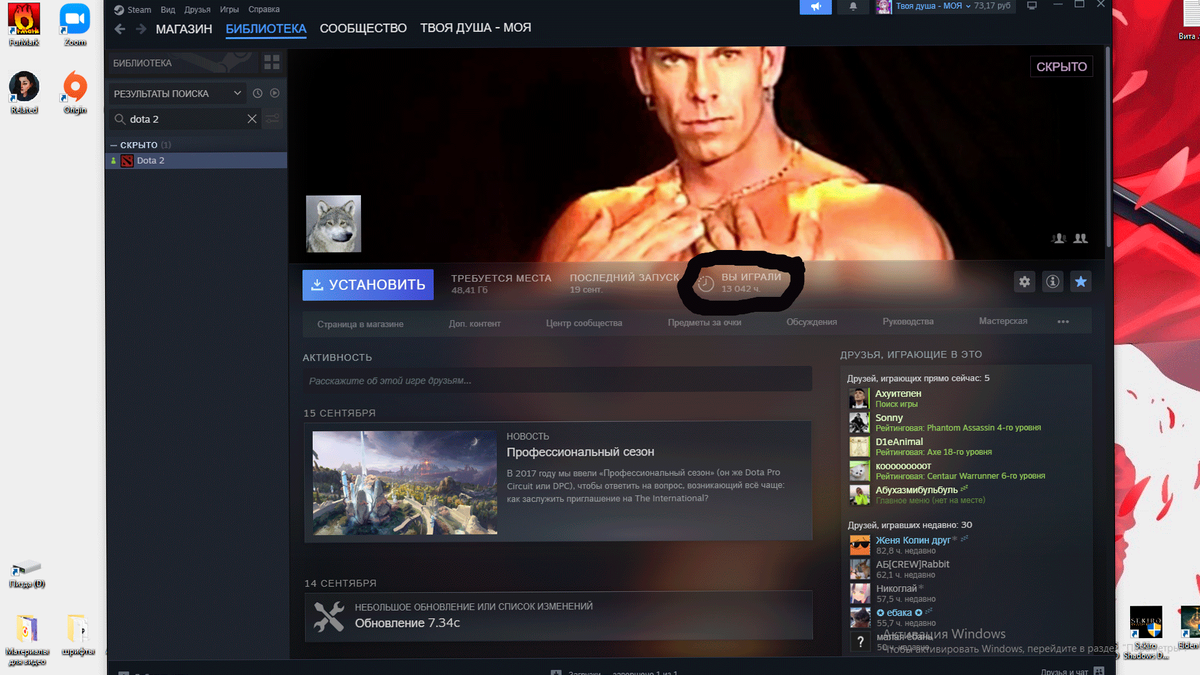Collapse the СКРЫТО category

tap(139, 145)
